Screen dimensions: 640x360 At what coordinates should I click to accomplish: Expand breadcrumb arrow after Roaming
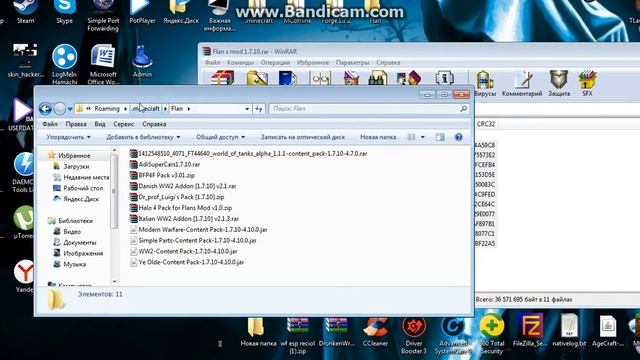click(x=125, y=109)
